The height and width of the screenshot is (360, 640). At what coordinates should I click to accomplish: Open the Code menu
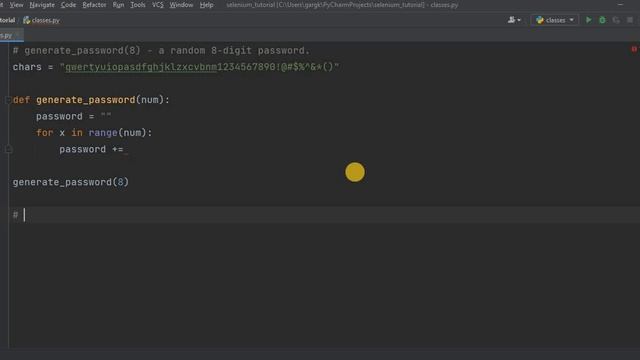coord(68,5)
